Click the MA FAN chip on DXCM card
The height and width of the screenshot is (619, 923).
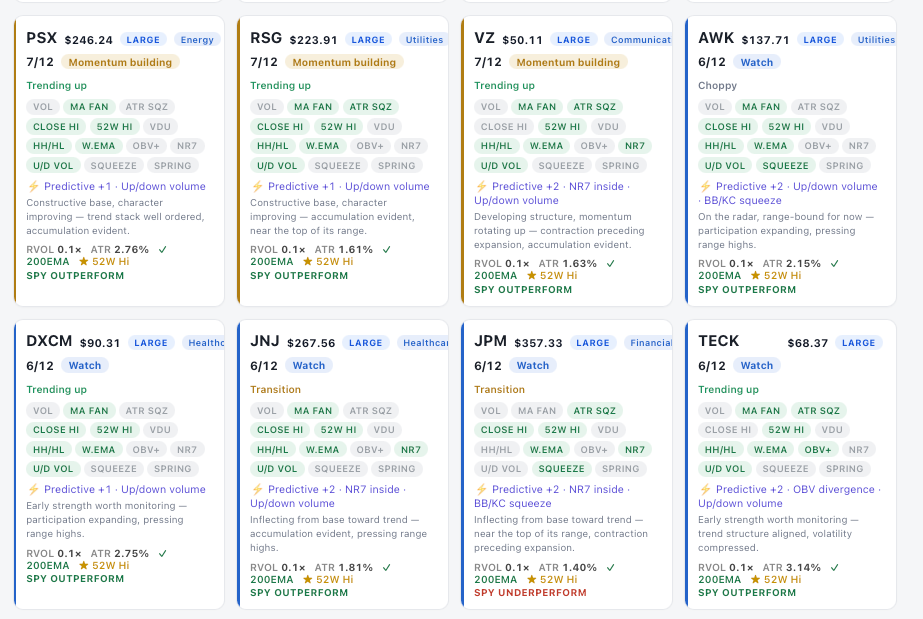[89, 411]
